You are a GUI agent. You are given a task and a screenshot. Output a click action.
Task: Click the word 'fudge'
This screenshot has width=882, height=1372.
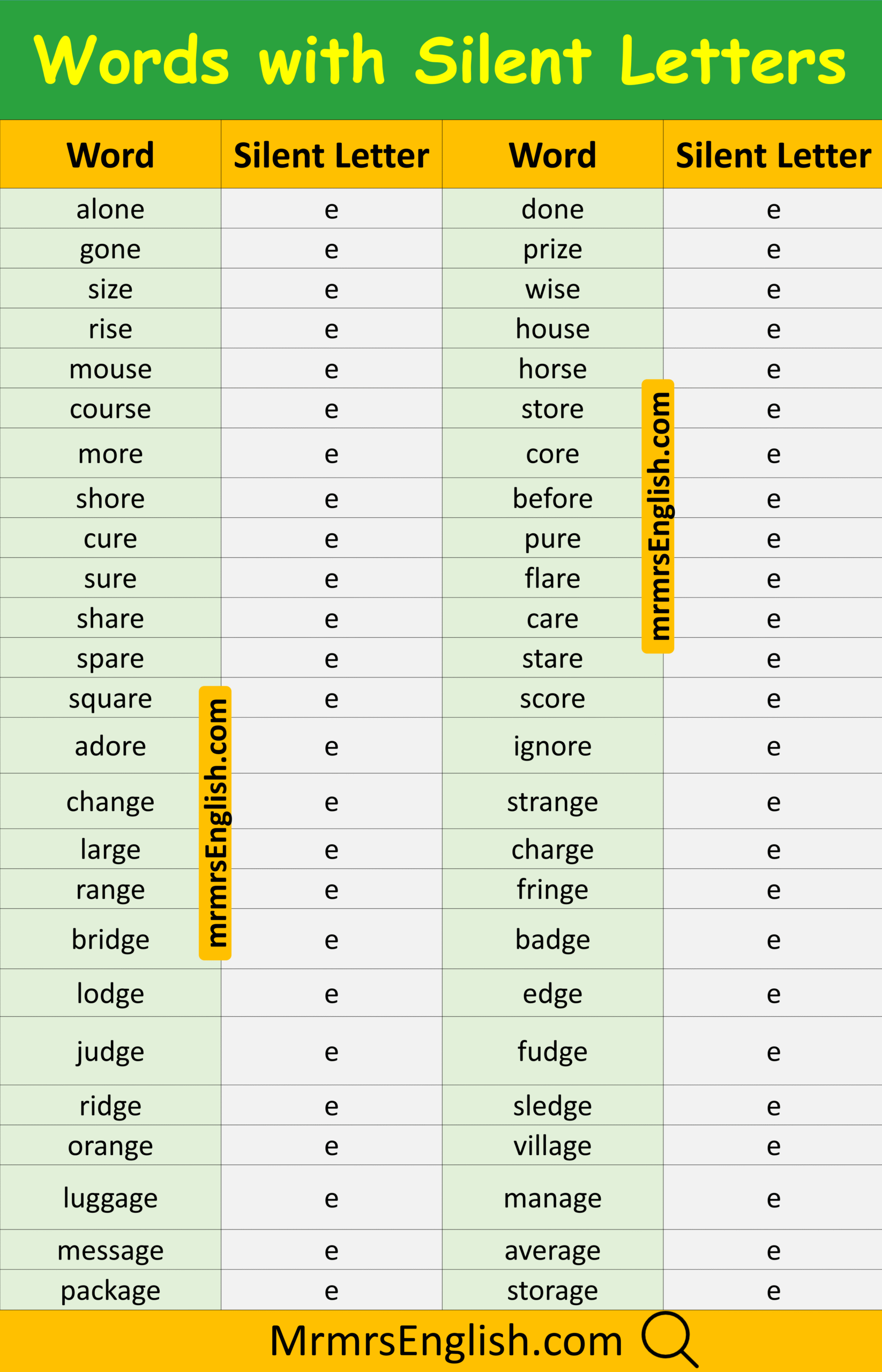pyautogui.click(x=552, y=1051)
